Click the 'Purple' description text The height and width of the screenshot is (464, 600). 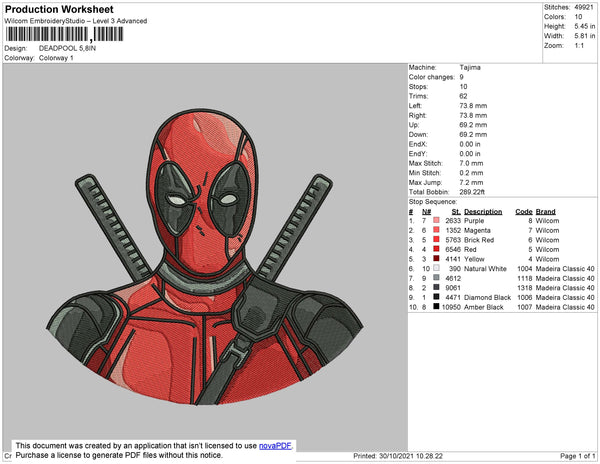click(x=474, y=221)
